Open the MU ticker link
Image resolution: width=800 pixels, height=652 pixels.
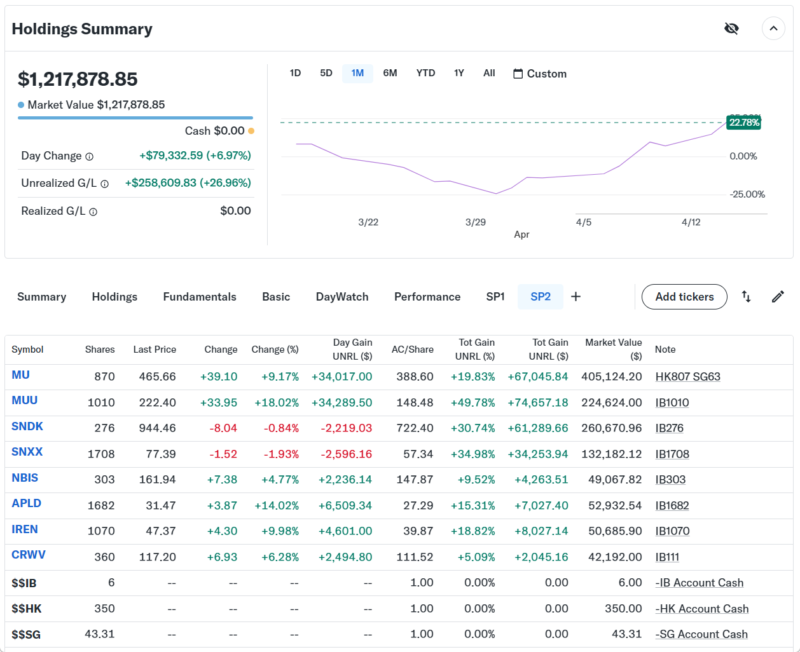pyautogui.click(x=20, y=375)
